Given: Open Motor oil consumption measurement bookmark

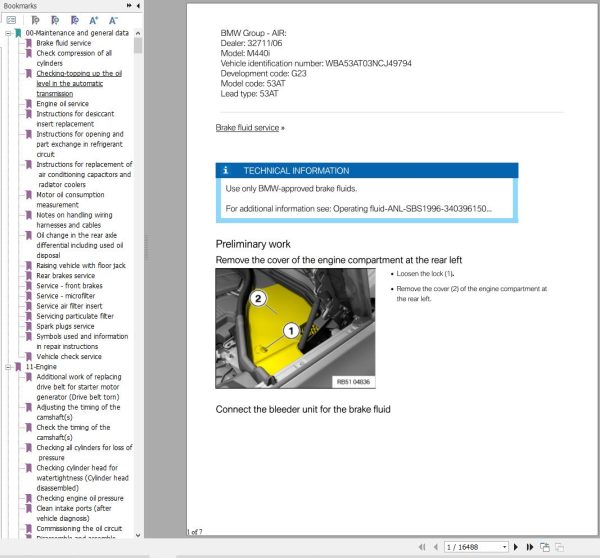Looking at the screenshot, I should point(70,200).
